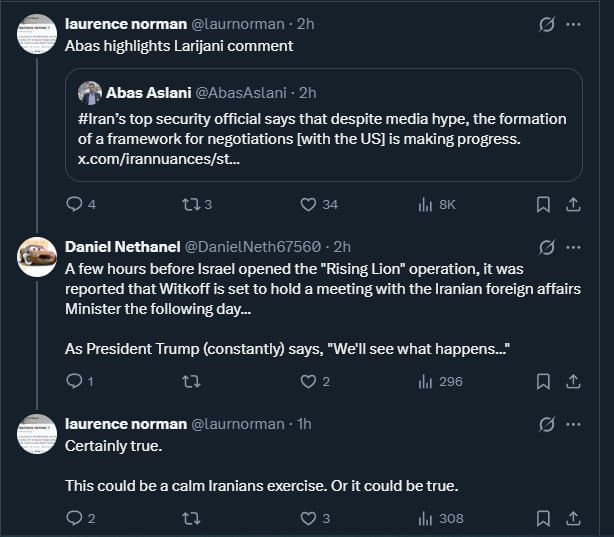Open more options on first tweet

pyautogui.click(x=574, y=24)
